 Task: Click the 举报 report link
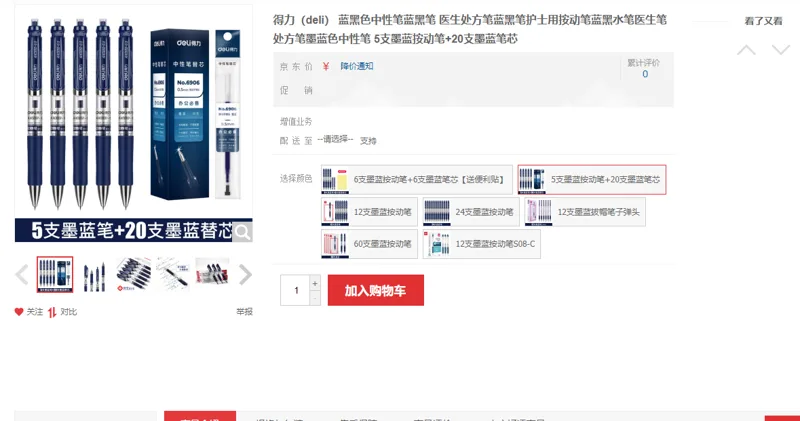click(x=244, y=312)
